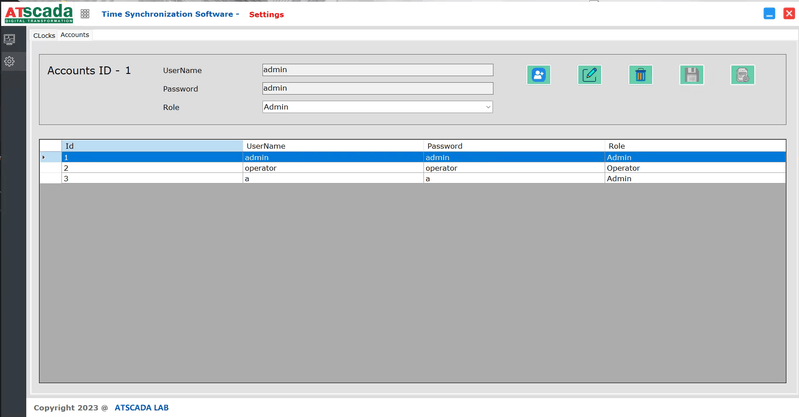Select the Accounts tab
This screenshot has height=417, width=799.
tap(75, 35)
